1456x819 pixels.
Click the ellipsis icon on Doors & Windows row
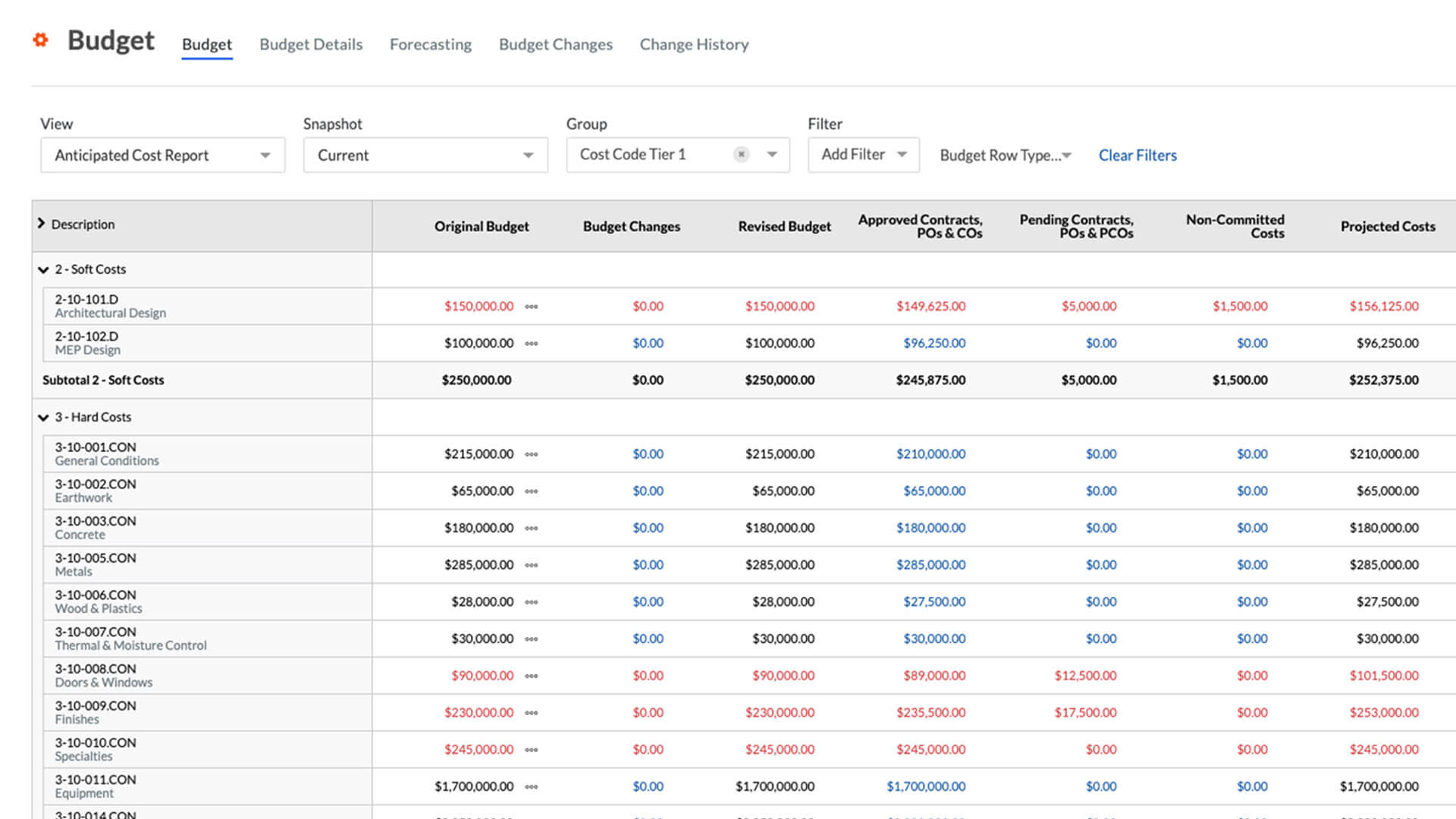pos(532,676)
